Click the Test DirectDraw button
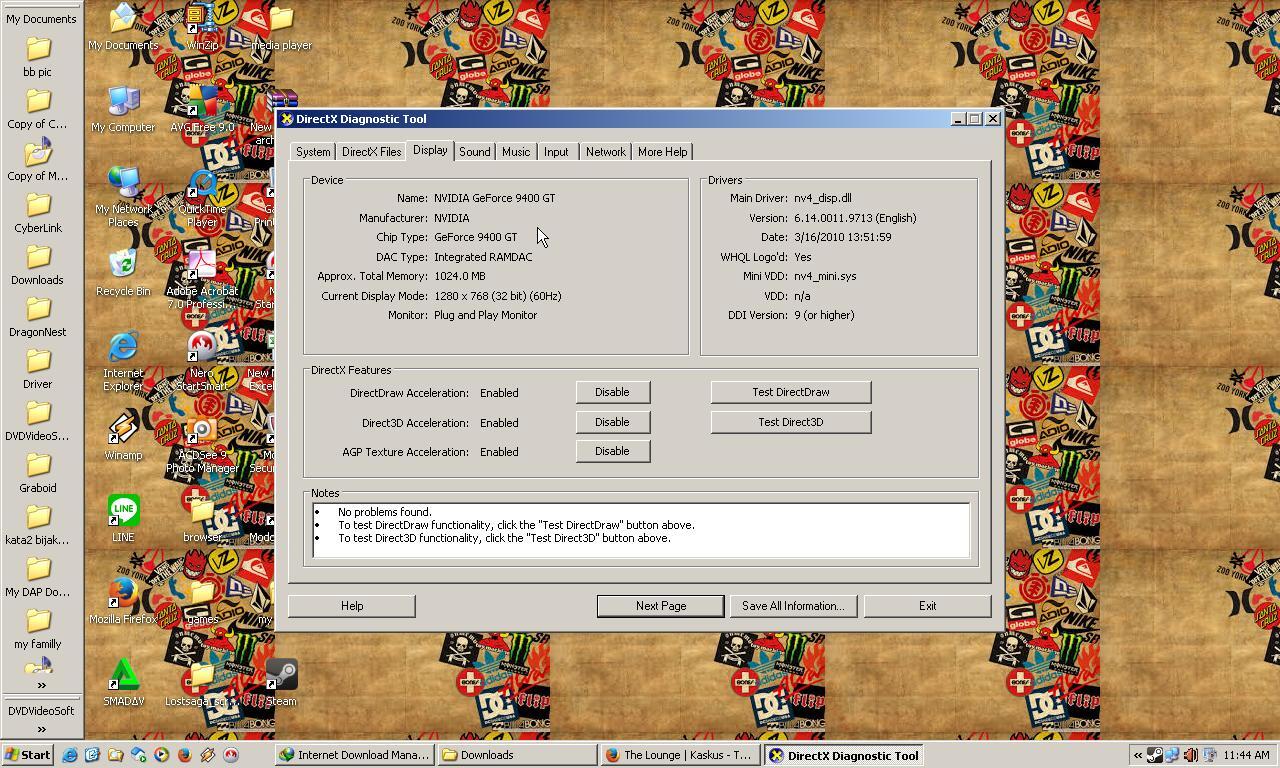This screenshot has width=1280, height=768. click(x=790, y=392)
